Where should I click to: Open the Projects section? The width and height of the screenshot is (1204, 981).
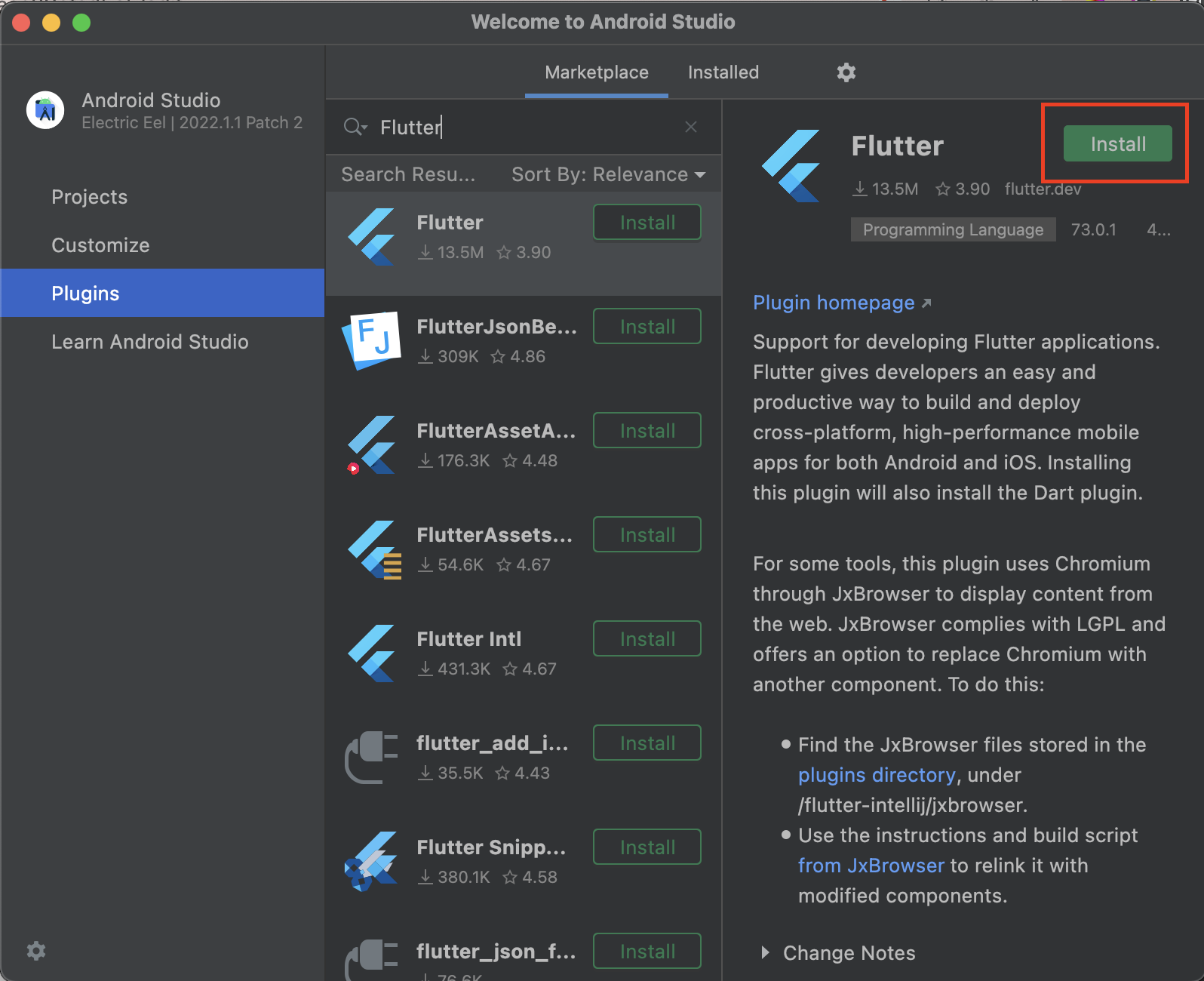[x=162, y=197]
